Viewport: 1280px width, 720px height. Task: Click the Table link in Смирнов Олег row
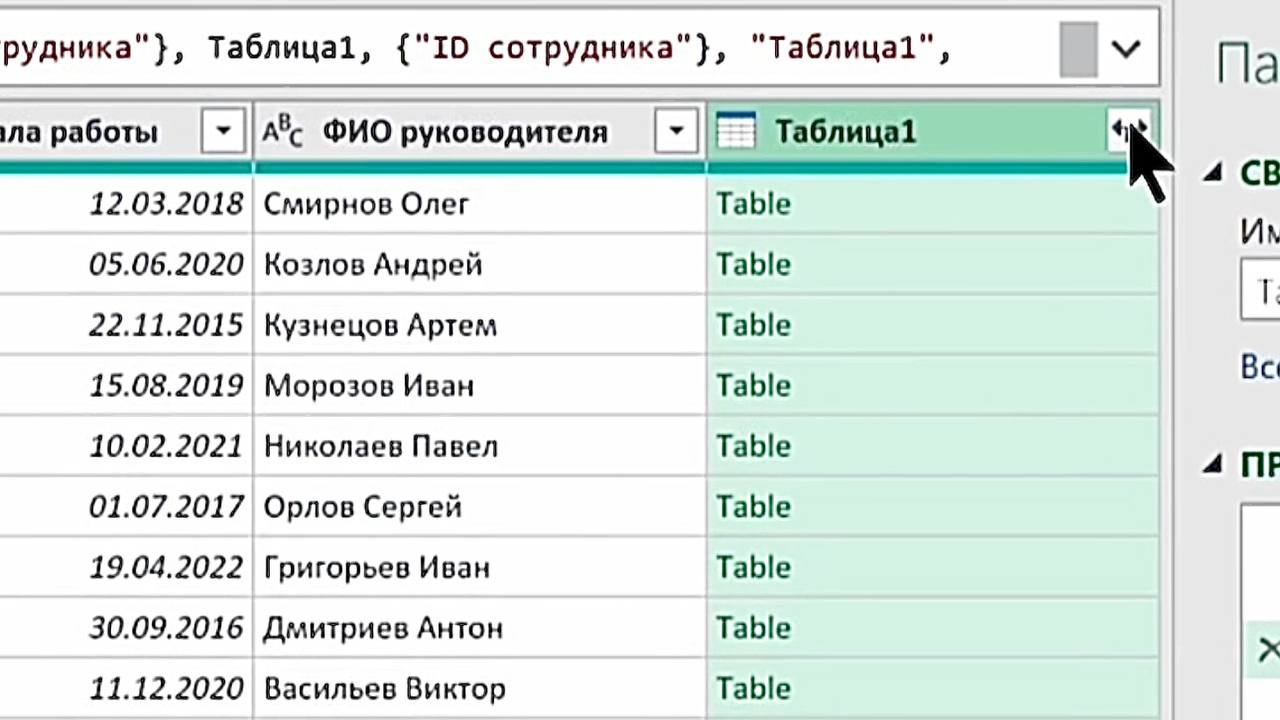point(753,204)
